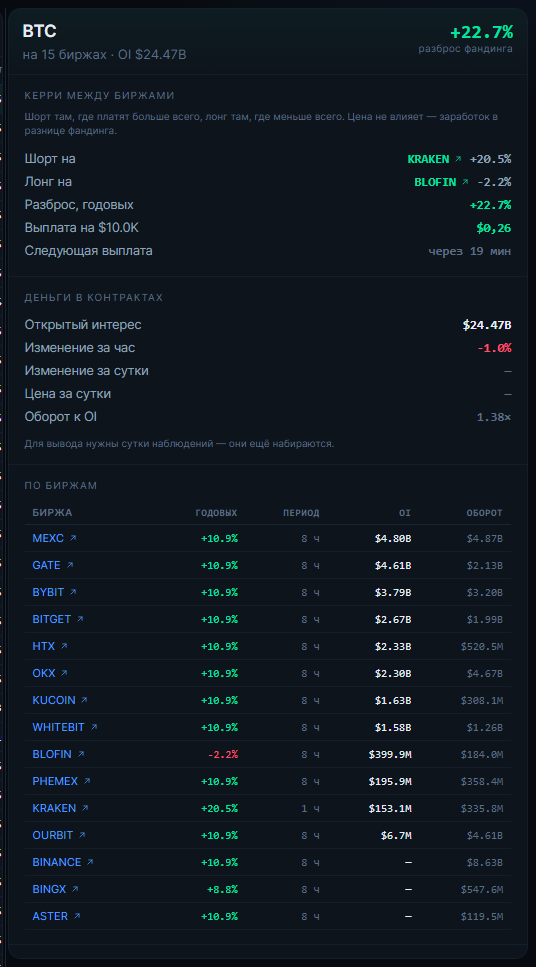Open the HTX exchange link

(x=50, y=646)
